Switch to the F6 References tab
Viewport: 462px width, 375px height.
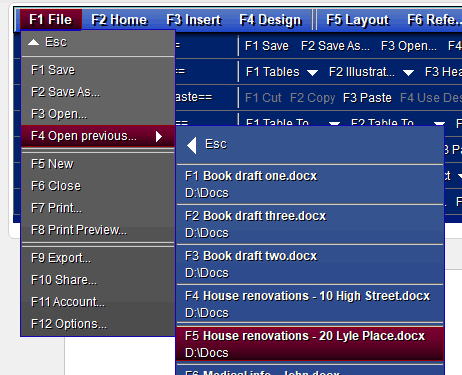click(433, 20)
